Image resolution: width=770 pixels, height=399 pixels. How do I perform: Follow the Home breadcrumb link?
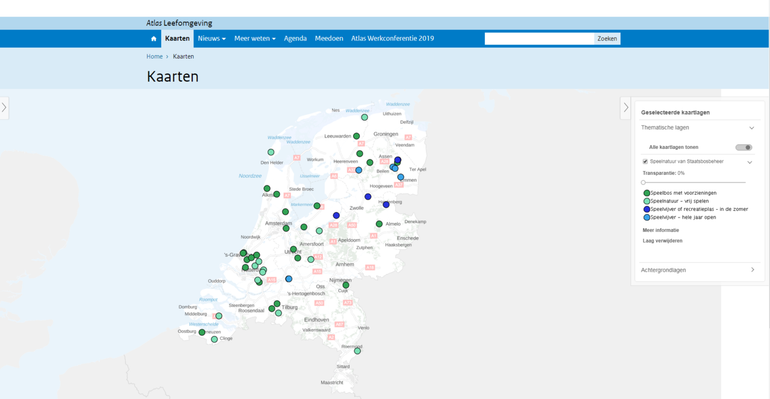[x=154, y=56]
